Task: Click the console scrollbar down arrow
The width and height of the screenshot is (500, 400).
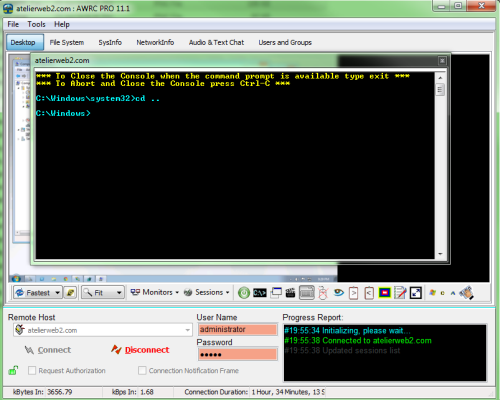Action: click(x=440, y=254)
